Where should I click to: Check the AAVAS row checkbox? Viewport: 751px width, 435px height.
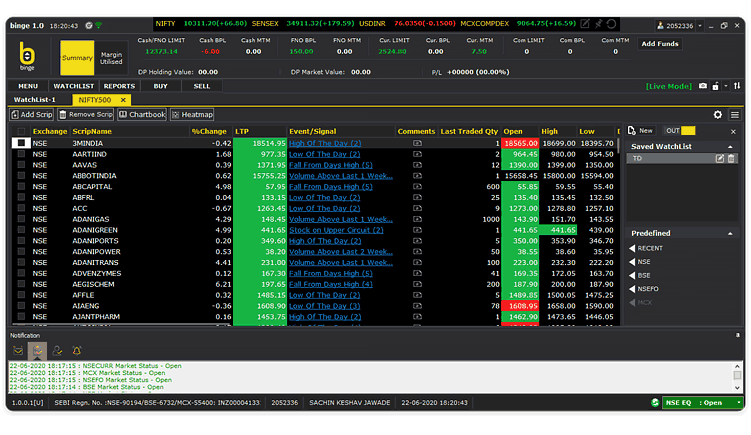tap(21, 164)
